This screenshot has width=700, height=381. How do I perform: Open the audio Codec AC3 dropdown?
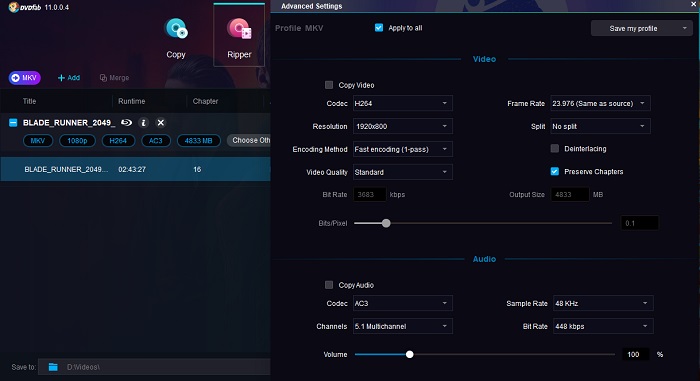[403, 303]
